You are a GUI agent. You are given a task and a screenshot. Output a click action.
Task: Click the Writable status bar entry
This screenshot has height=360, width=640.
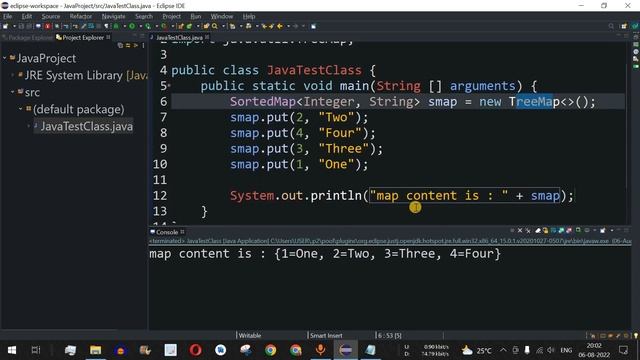pos(250,336)
